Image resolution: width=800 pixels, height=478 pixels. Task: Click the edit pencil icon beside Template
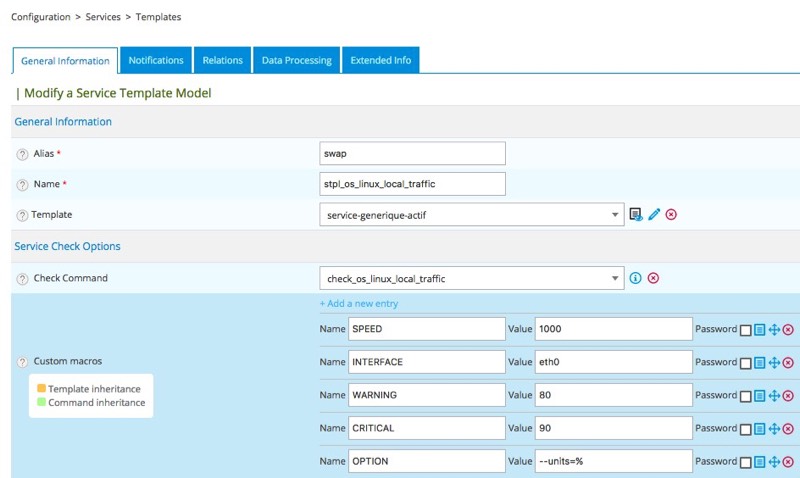point(654,214)
